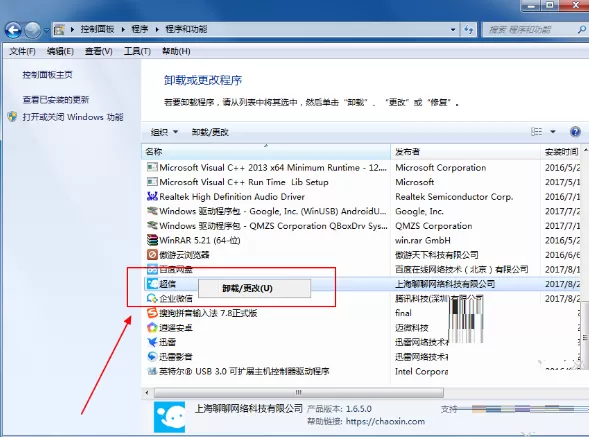Sort by the 安装时间 column header
Image resolution: width=589 pixels, height=437 pixels.
(x=561, y=152)
